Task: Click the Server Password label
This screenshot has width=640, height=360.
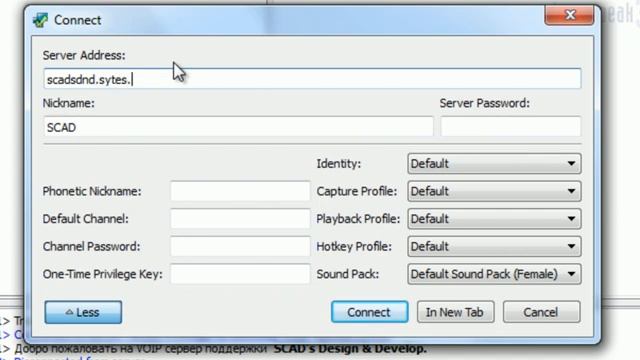Action: coord(484,103)
